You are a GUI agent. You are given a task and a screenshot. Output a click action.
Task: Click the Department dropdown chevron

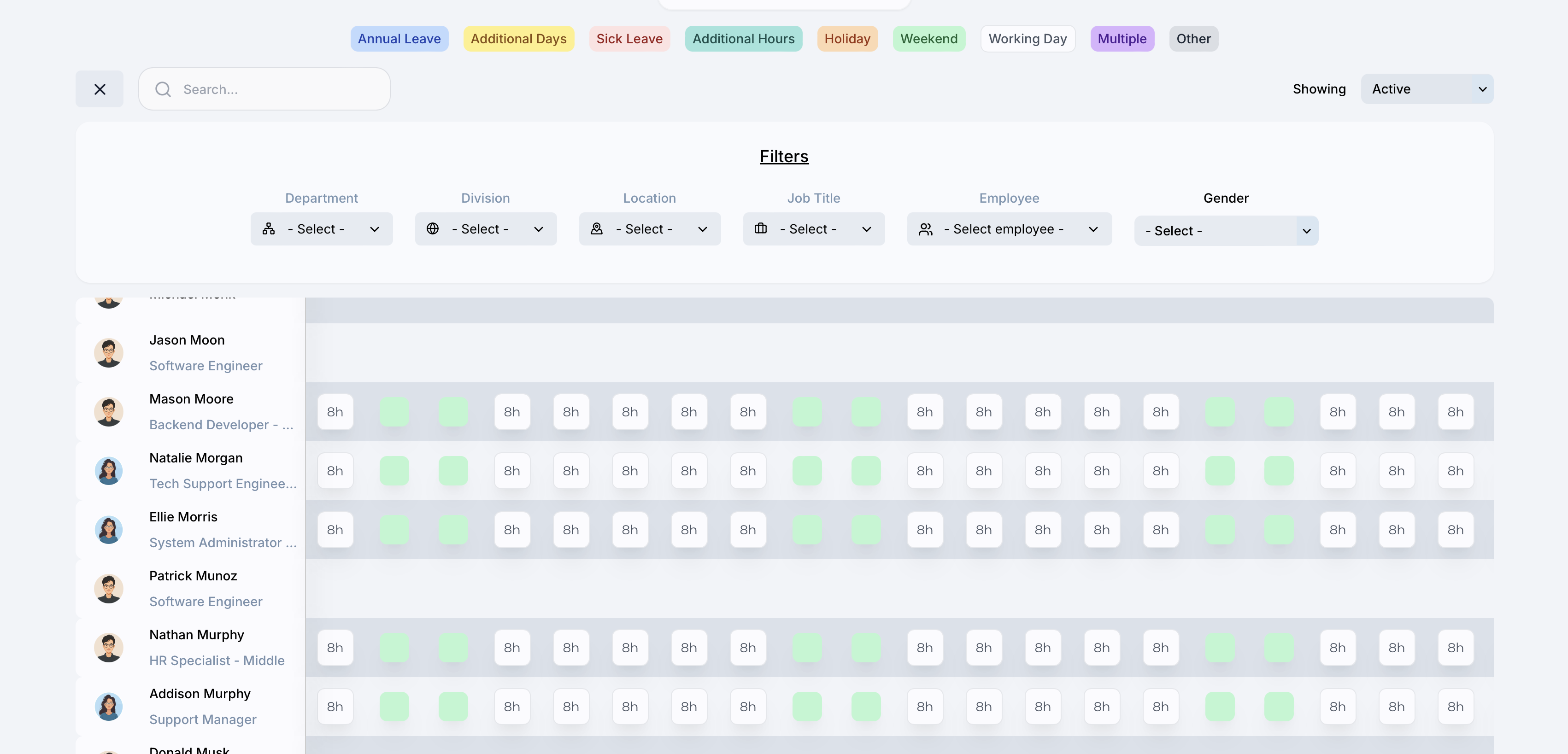pyautogui.click(x=374, y=229)
